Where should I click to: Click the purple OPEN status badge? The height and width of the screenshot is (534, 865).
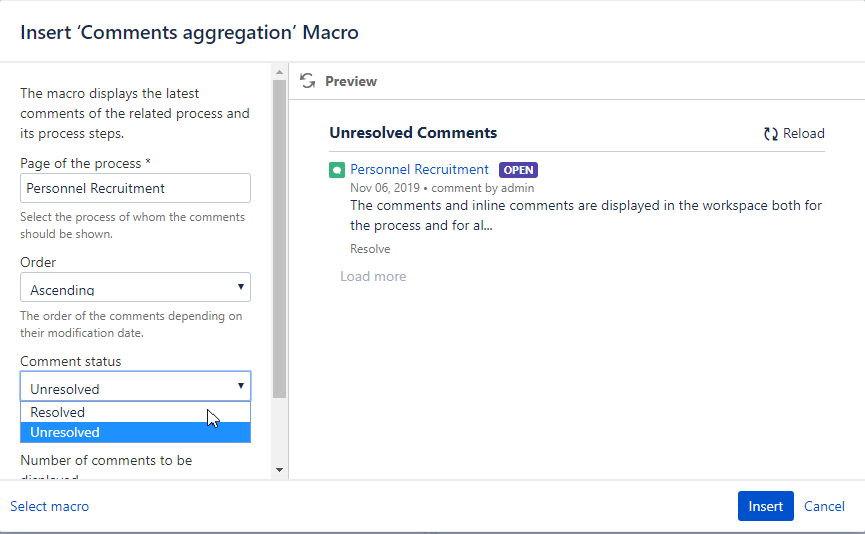518,170
